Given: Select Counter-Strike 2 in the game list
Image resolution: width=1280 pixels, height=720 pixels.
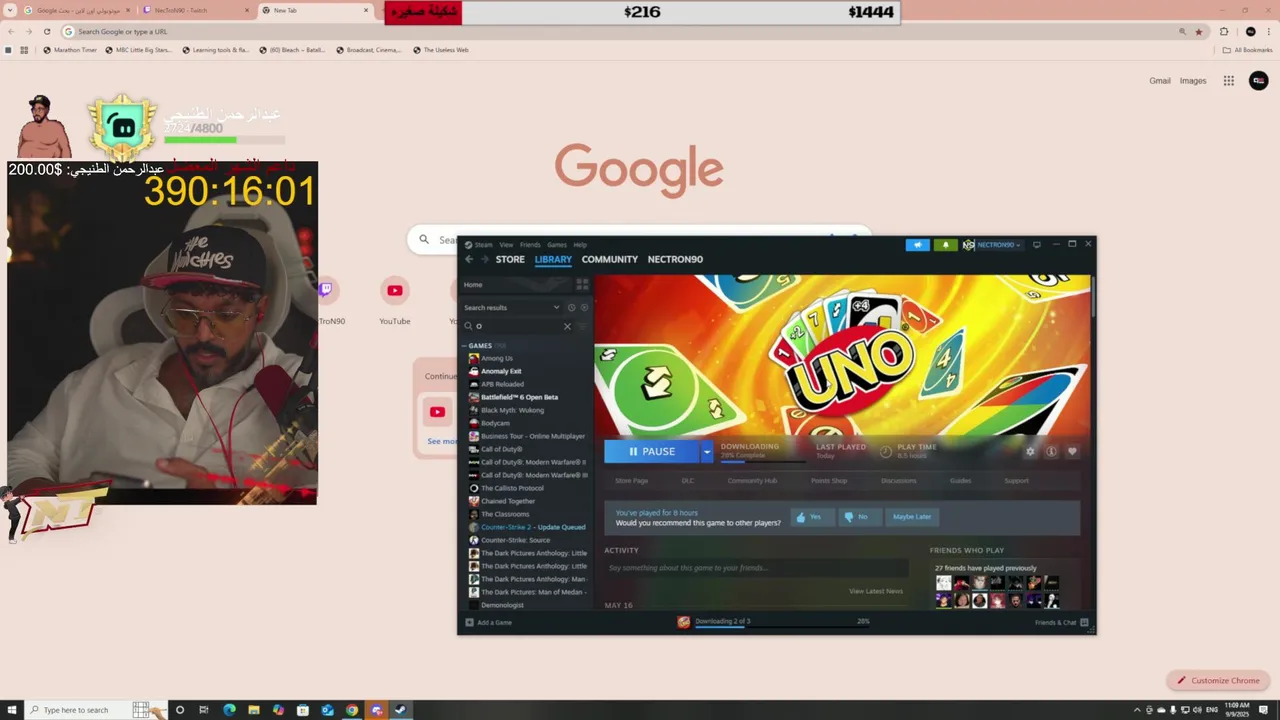Looking at the screenshot, I should (x=528, y=527).
